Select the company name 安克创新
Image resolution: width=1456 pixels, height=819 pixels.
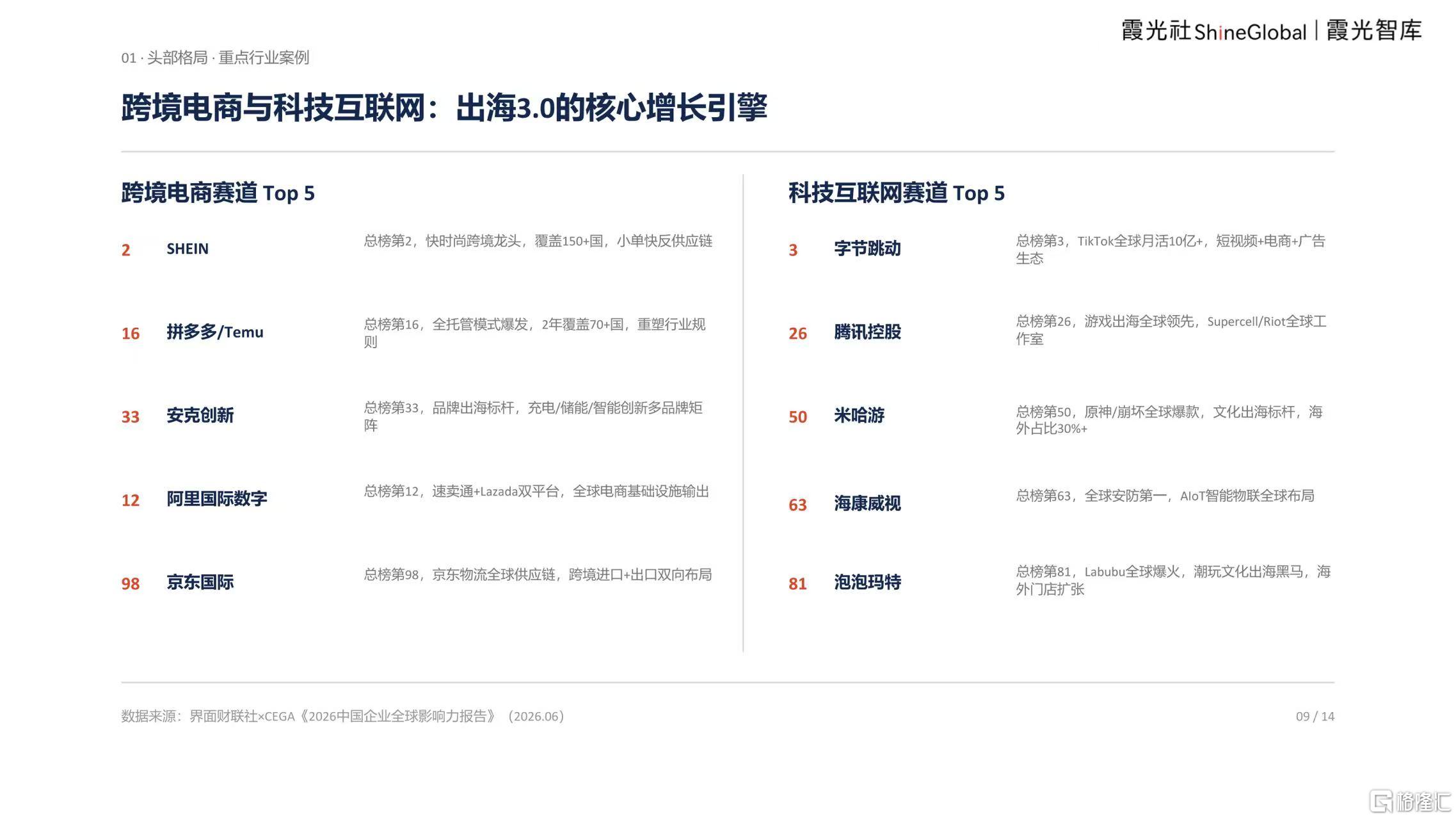pyautogui.click(x=200, y=415)
